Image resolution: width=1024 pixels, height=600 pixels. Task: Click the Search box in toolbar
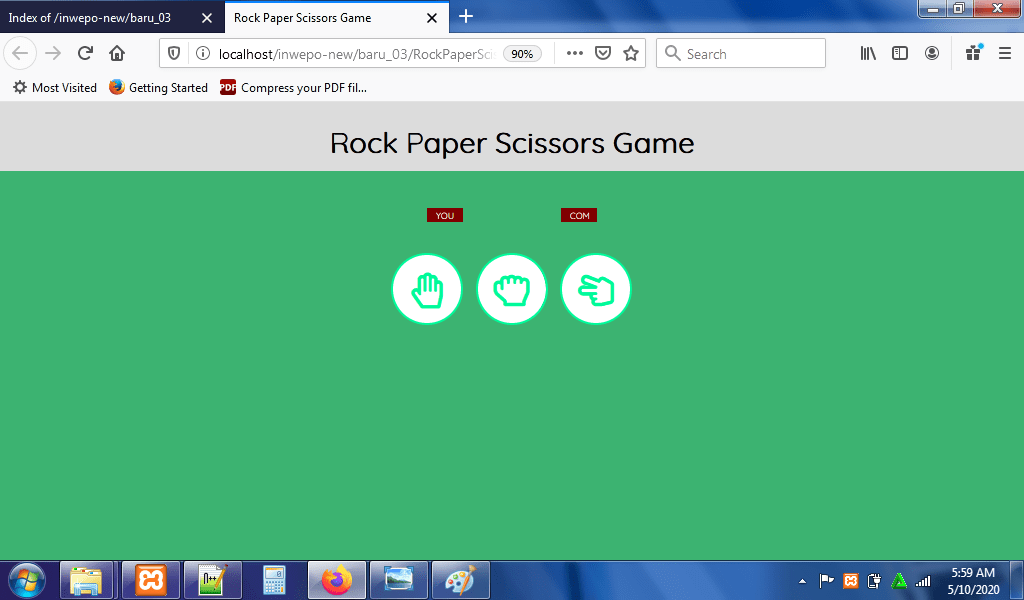(x=741, y=54)
